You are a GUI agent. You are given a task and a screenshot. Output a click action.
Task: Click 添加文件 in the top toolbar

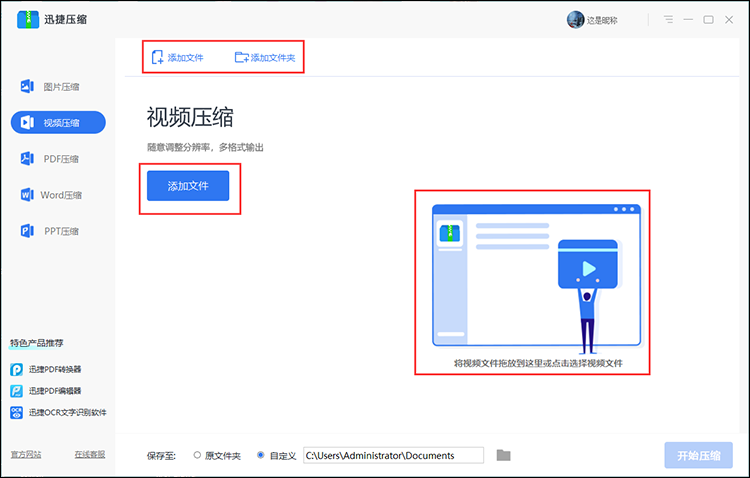[x=177, y=57]
